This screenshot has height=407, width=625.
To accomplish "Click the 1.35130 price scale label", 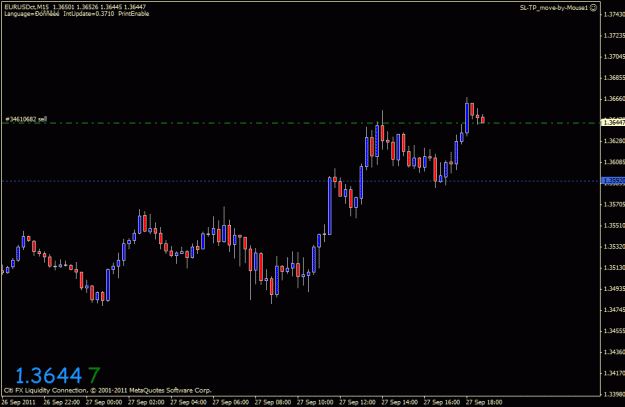I will (614, 267).
